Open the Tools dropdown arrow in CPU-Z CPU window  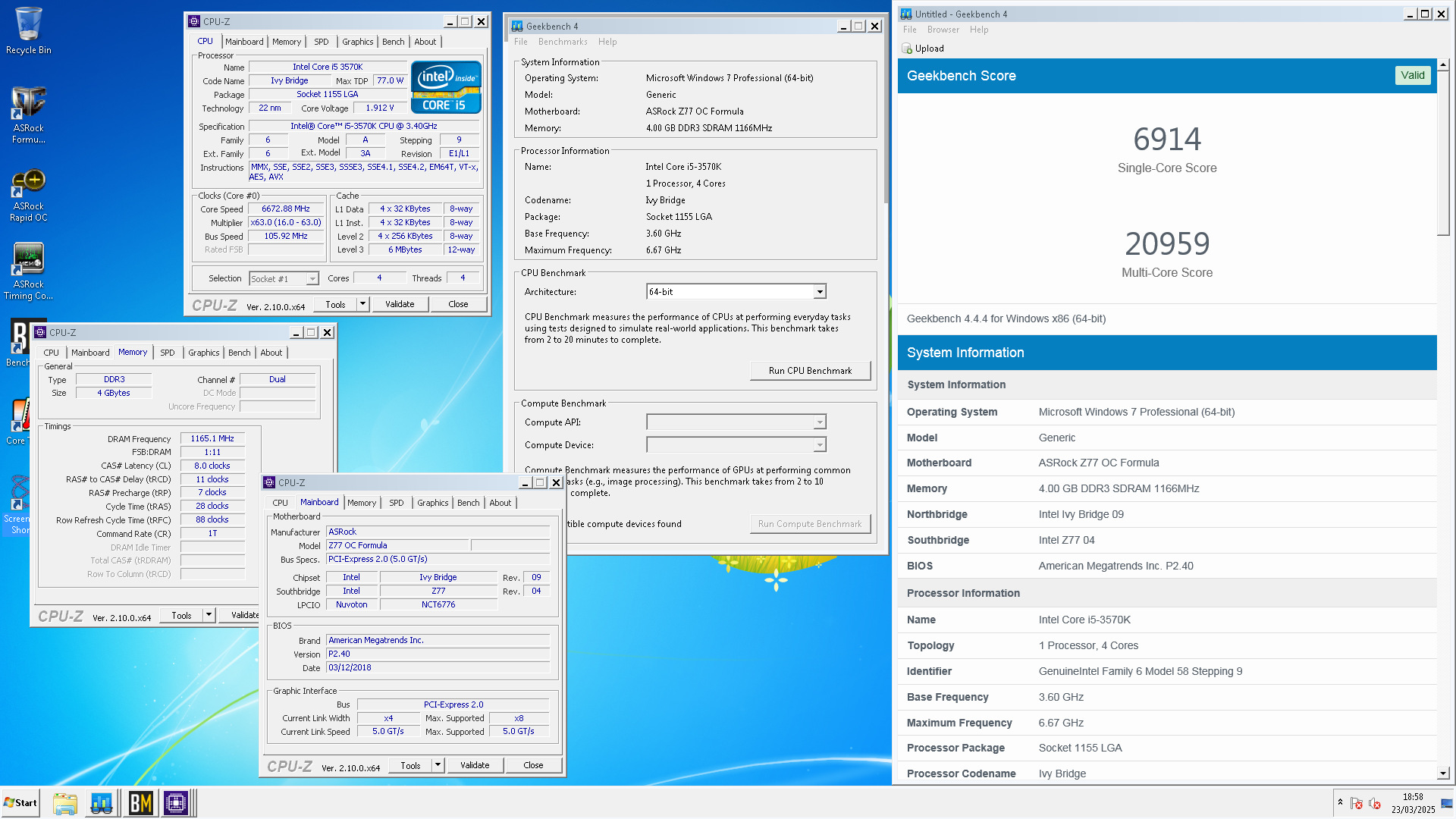(362, 304)
